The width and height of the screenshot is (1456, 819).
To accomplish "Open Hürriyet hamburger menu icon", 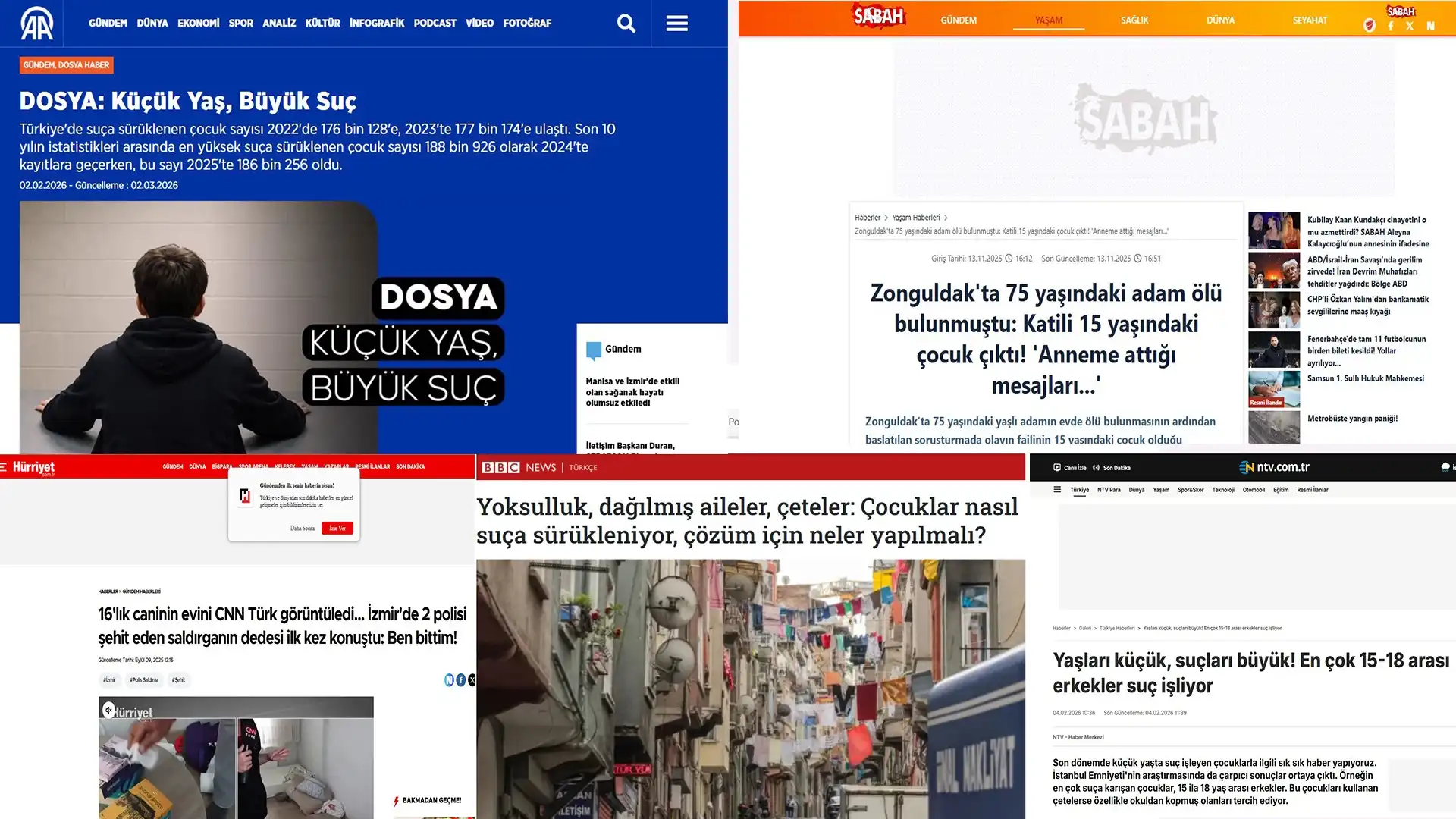I will (x=4, y=467).
